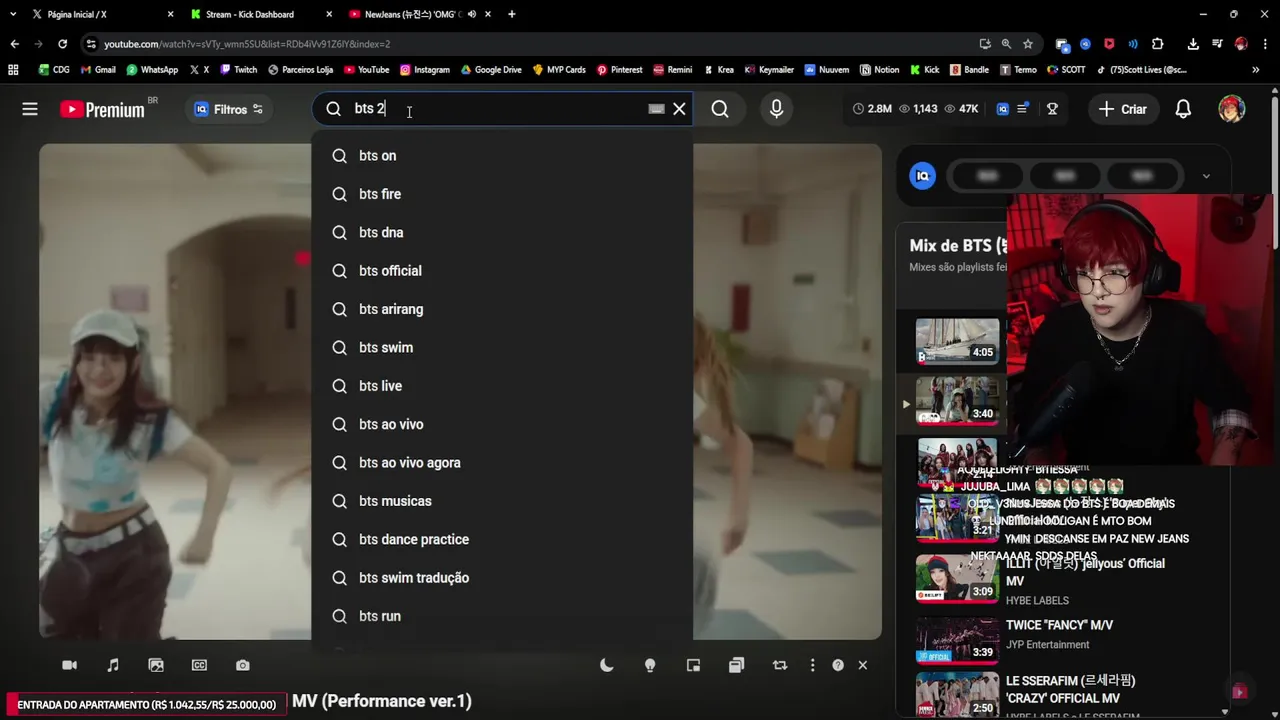Choose suggestion 'bts swim'
Image resolution: width=1280 pixels, height=720 pixels.
point(502,348)
